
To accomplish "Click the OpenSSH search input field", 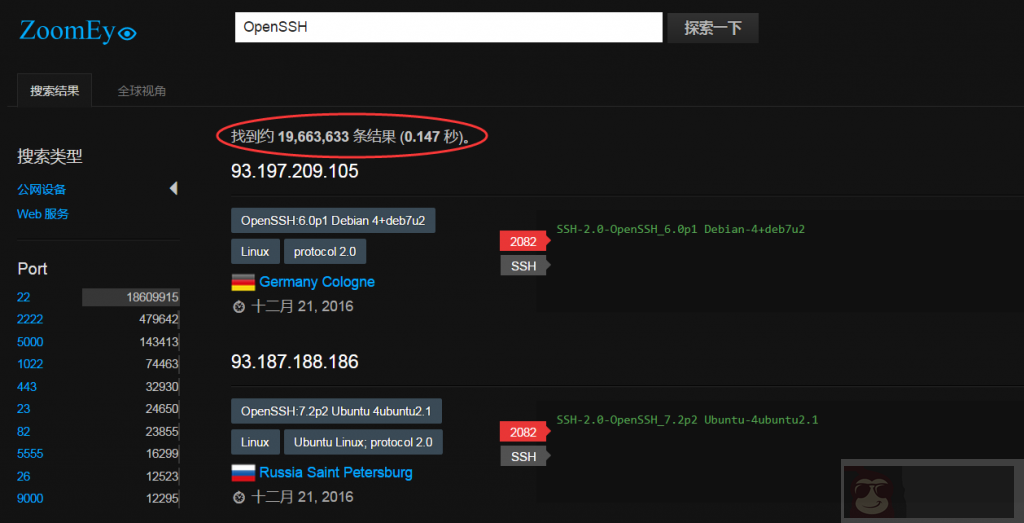I will coord(449,27).
